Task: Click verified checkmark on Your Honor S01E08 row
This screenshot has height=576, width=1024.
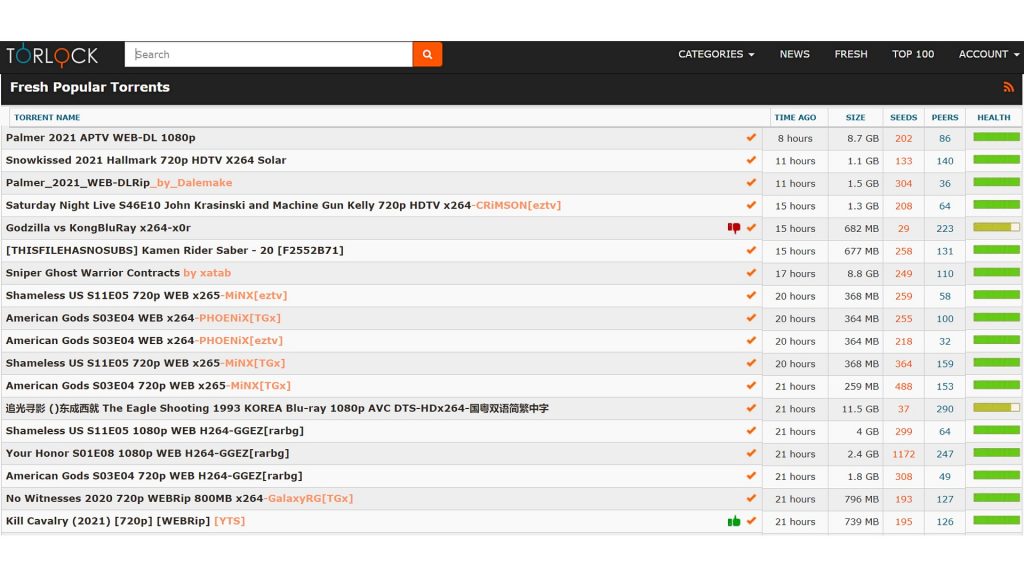Action: [x=751, y=453]
